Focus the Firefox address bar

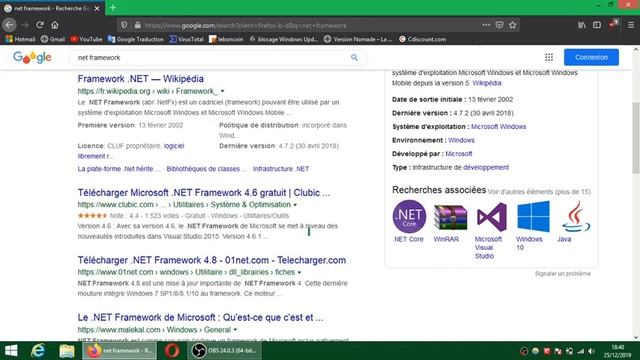[310, 25]
